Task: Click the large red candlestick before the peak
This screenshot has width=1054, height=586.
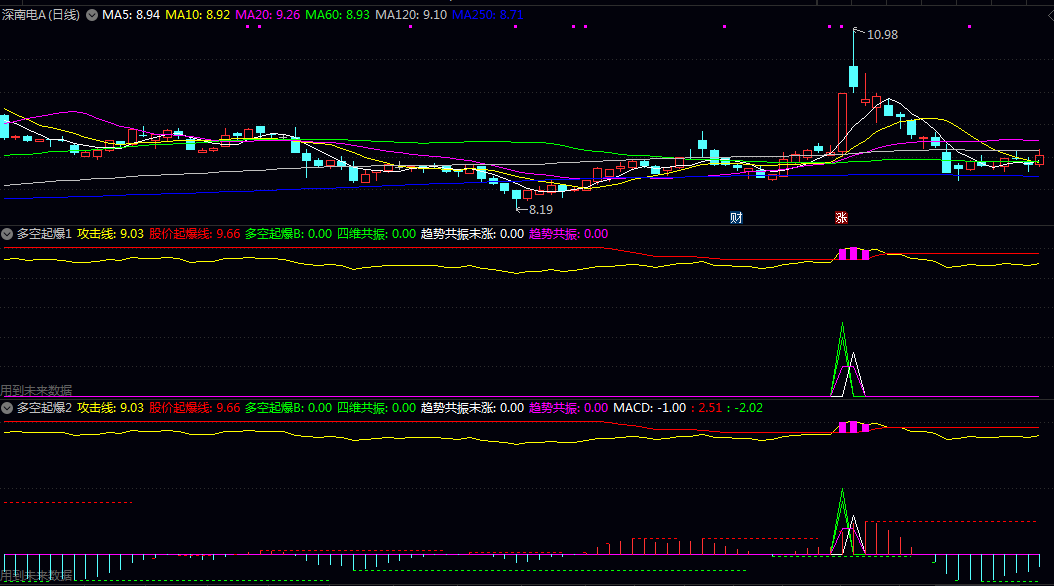Action: pyautogui.click(x=842, y=123)
